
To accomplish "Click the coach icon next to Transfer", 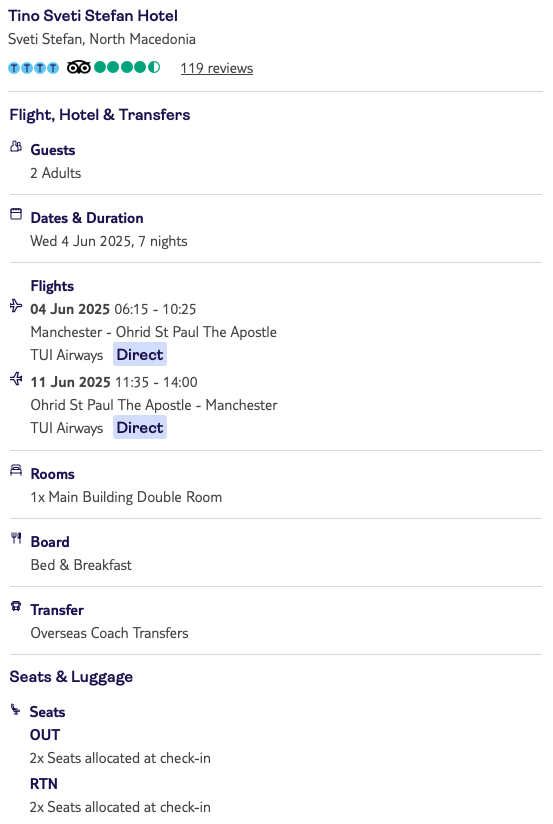I will [x=16, y=606].
